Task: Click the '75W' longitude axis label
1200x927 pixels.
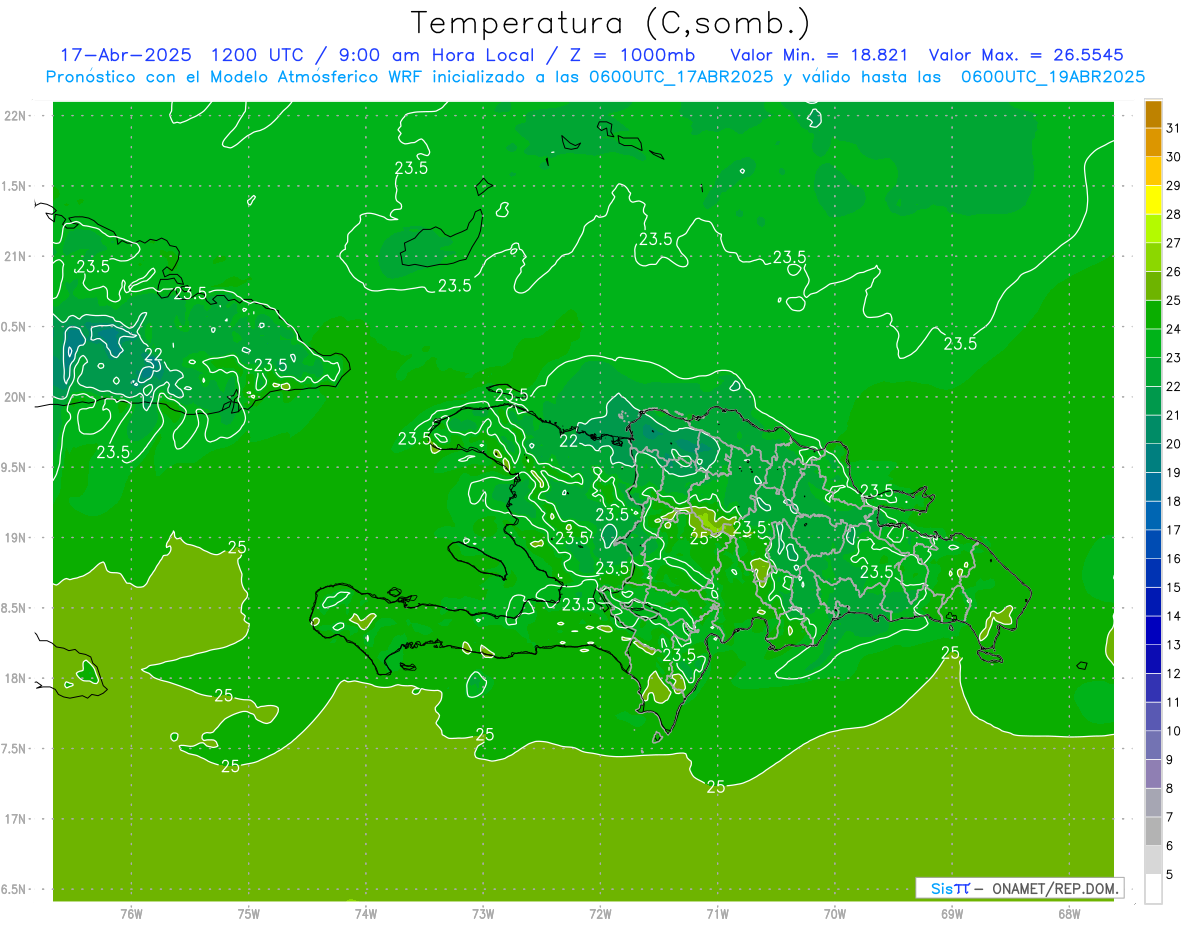Action: (x=249, y=914)
